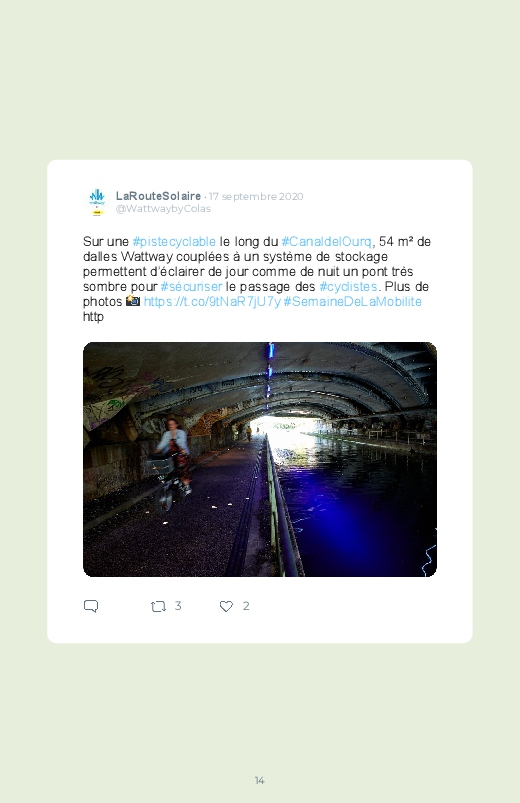The image size is (520, 803).
Task: Click the retweet count 3
Action: pos(178,606)
